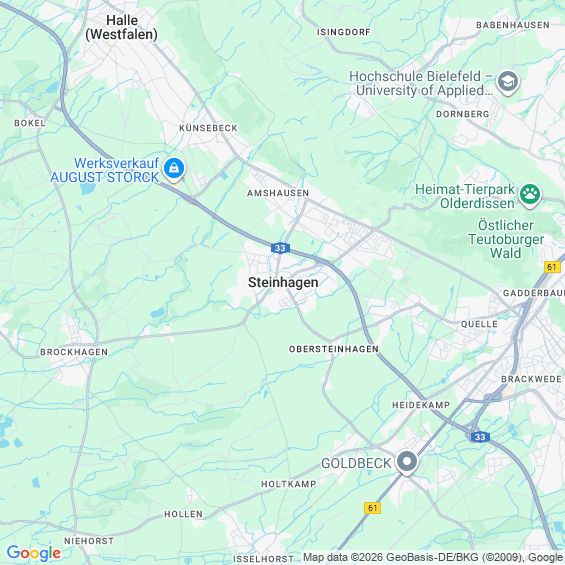Click the yellow 61 shield south of GOLDBECK

click(372, 508)
